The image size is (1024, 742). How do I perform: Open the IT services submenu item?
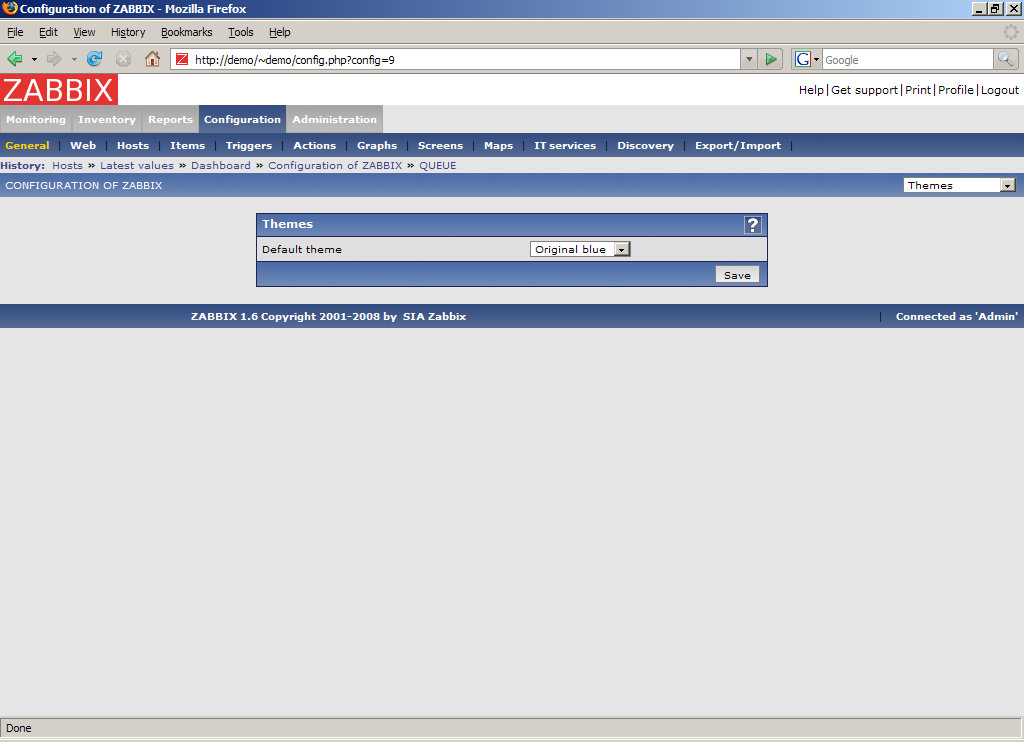point(565,146)
